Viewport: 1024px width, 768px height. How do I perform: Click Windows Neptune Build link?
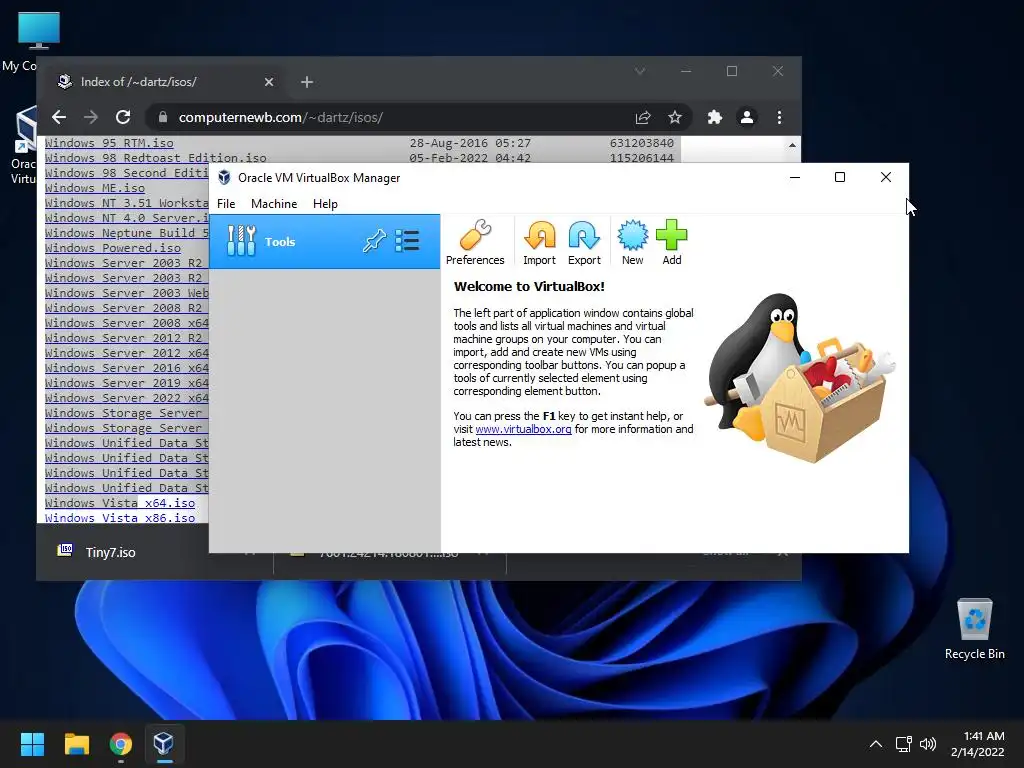(x=127, y=233)
